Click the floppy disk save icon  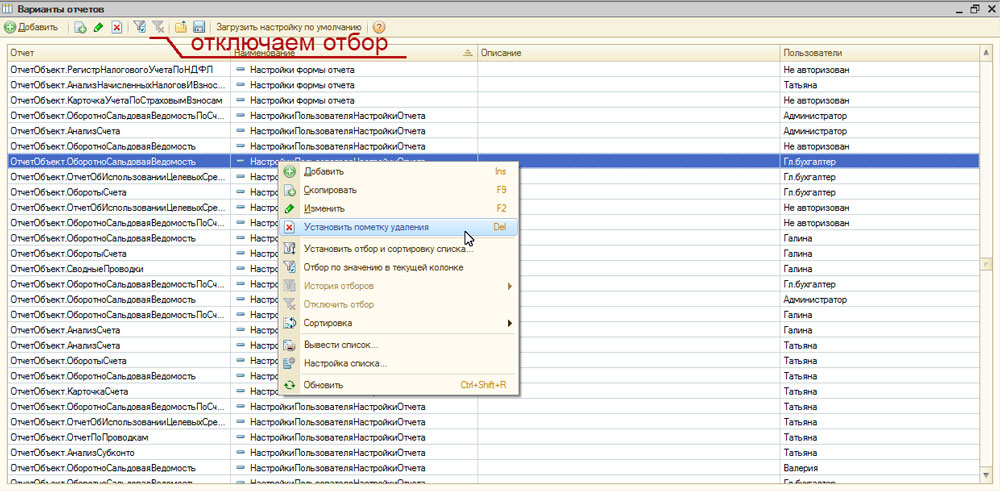coord(199,27)
